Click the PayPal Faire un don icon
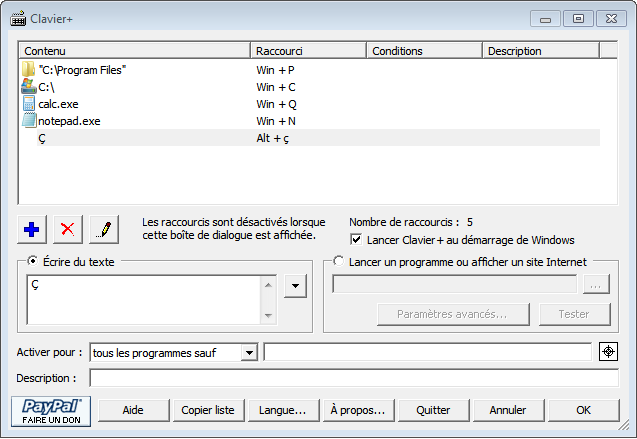The height and width of the screenshot is (439, 637). 51,411
